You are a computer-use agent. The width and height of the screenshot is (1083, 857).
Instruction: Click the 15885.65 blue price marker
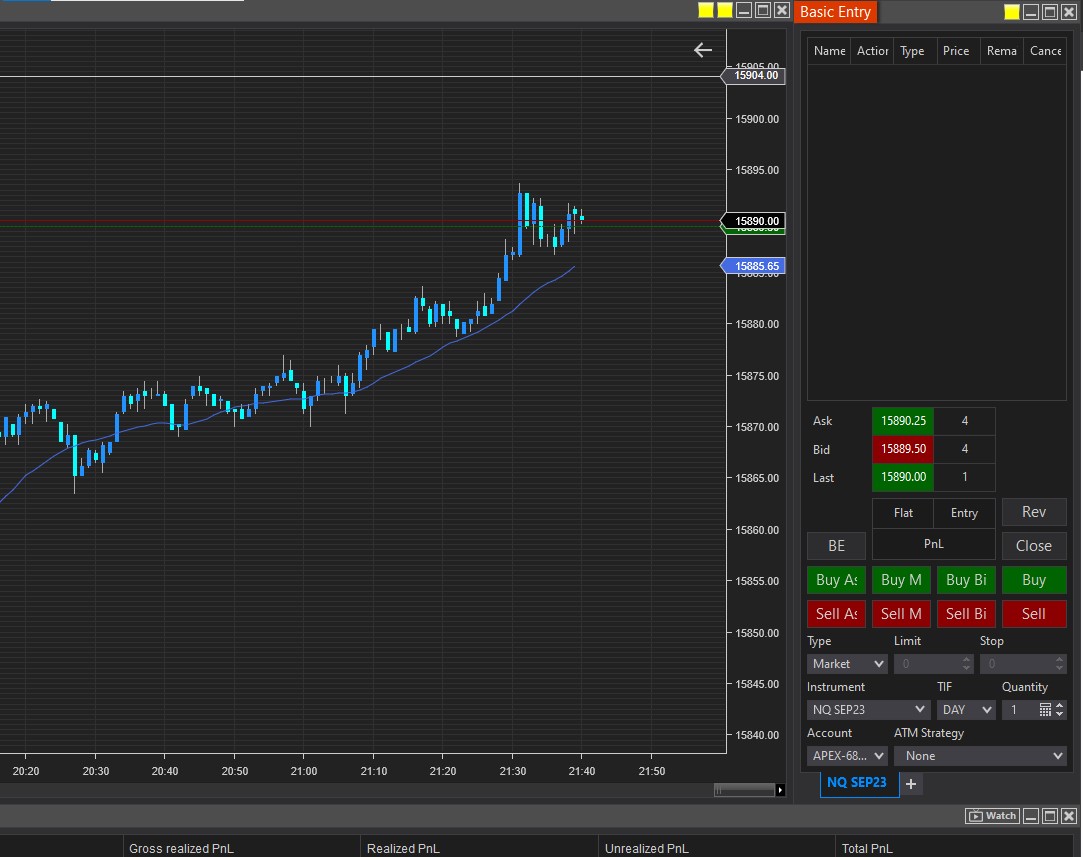tap(756, 266)
